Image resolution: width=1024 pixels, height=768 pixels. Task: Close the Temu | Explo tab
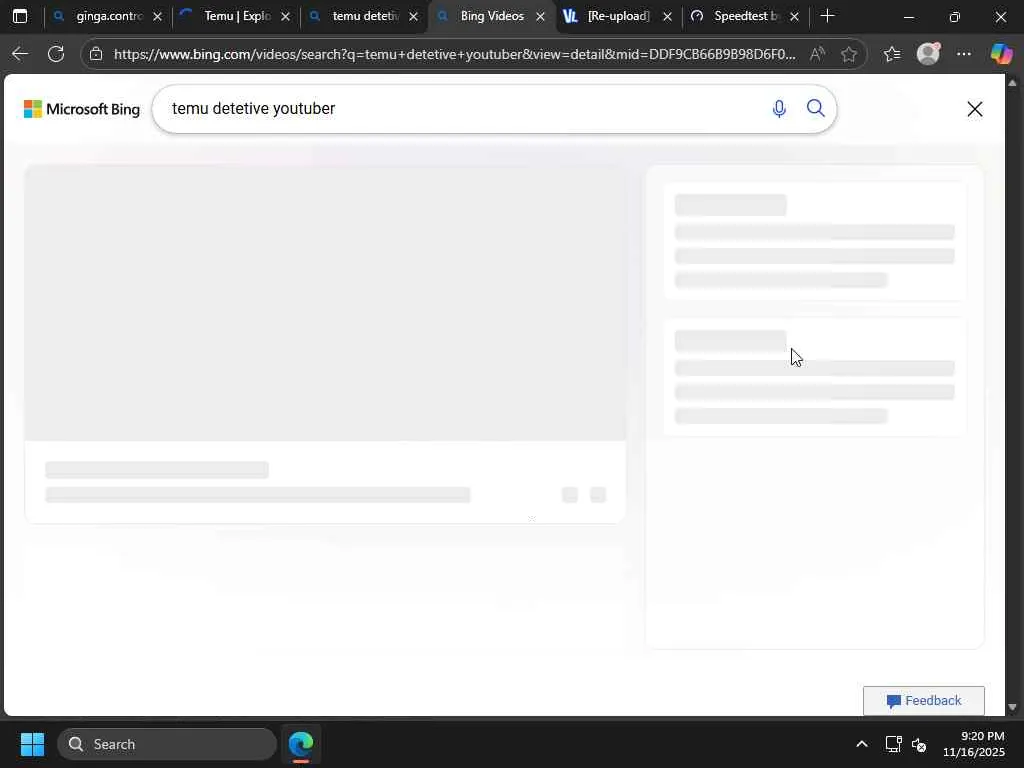(285, 17)
